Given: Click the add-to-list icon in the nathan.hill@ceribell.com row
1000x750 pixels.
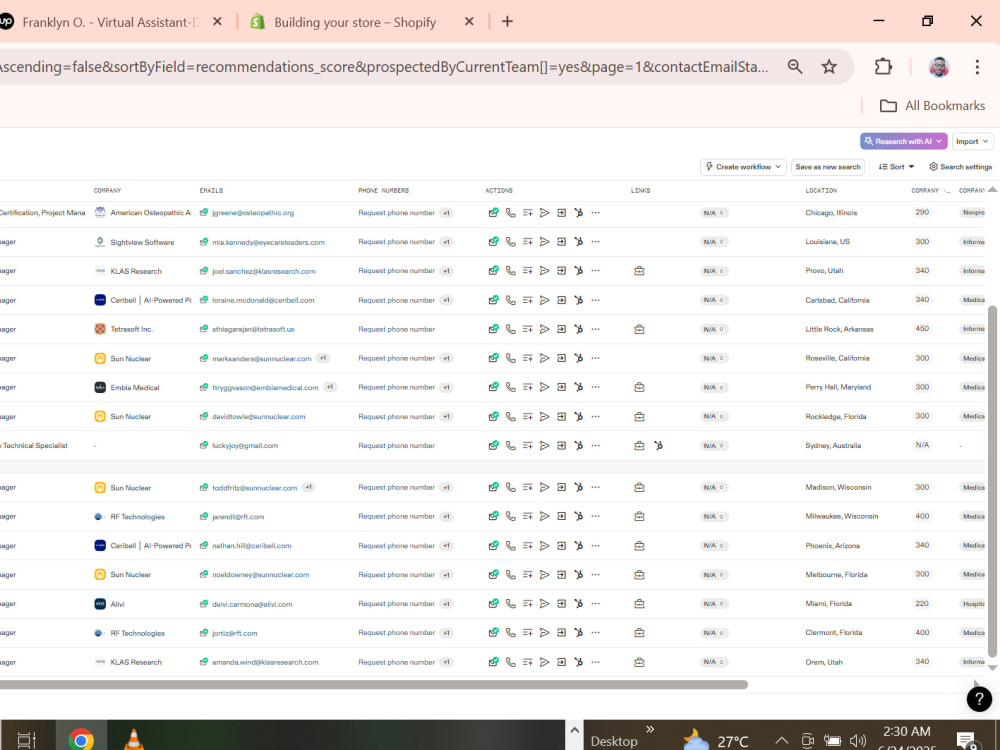Looking at the screenshot, I should pos(527,546).
